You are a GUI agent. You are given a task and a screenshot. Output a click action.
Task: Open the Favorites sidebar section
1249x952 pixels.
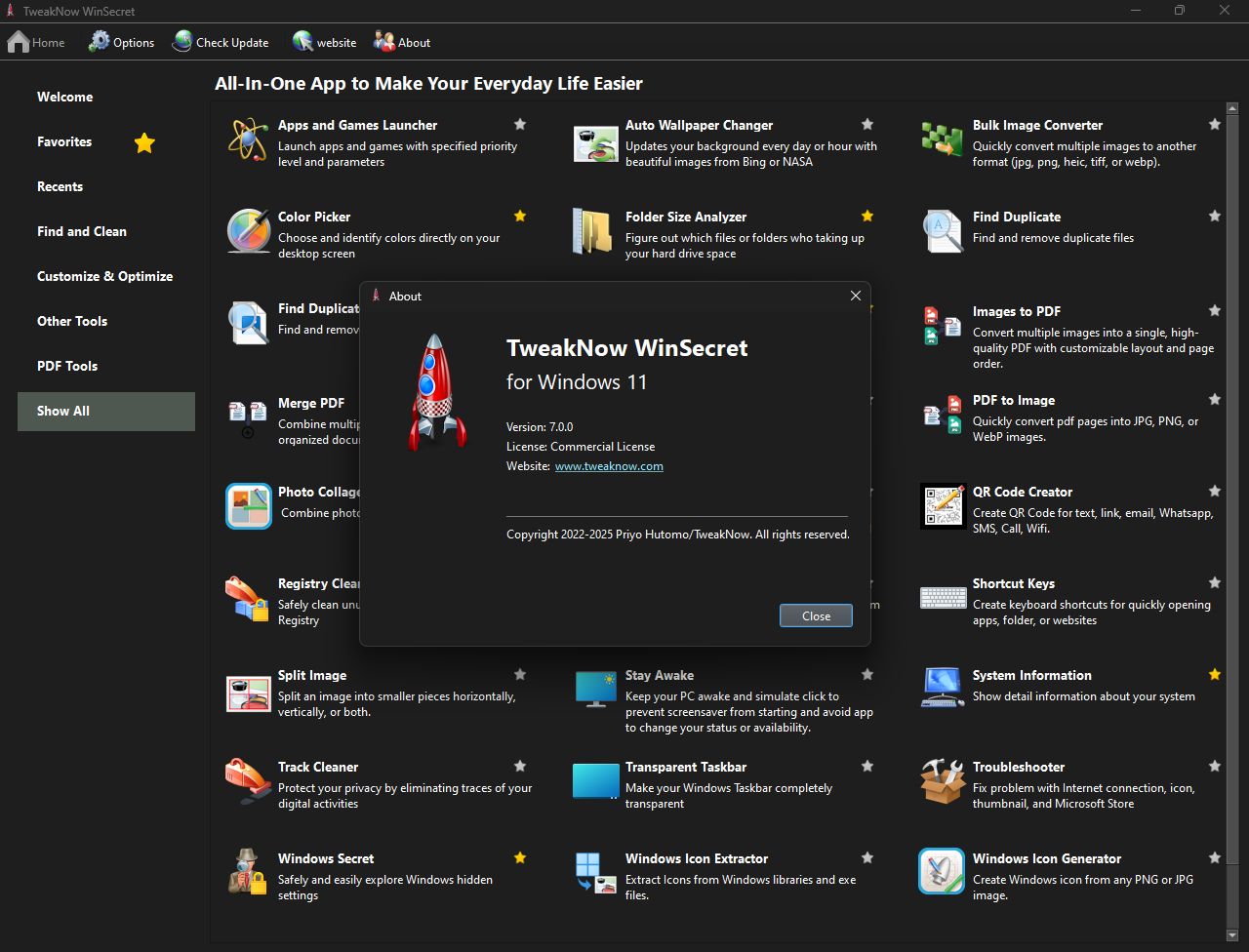point(106,141)
